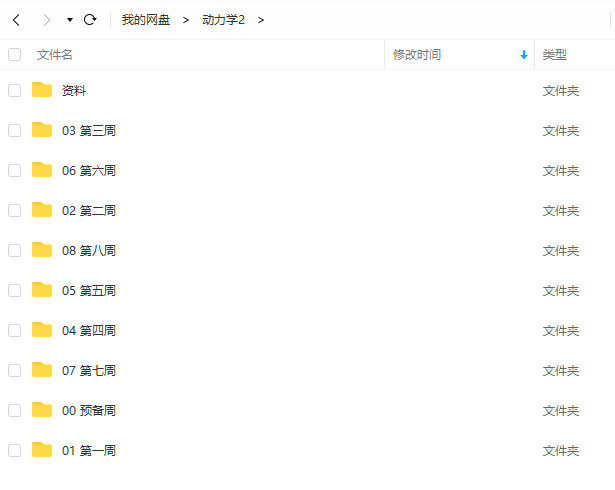Check the box for 03 第三周
615x490 pixels.
(15, 131)
